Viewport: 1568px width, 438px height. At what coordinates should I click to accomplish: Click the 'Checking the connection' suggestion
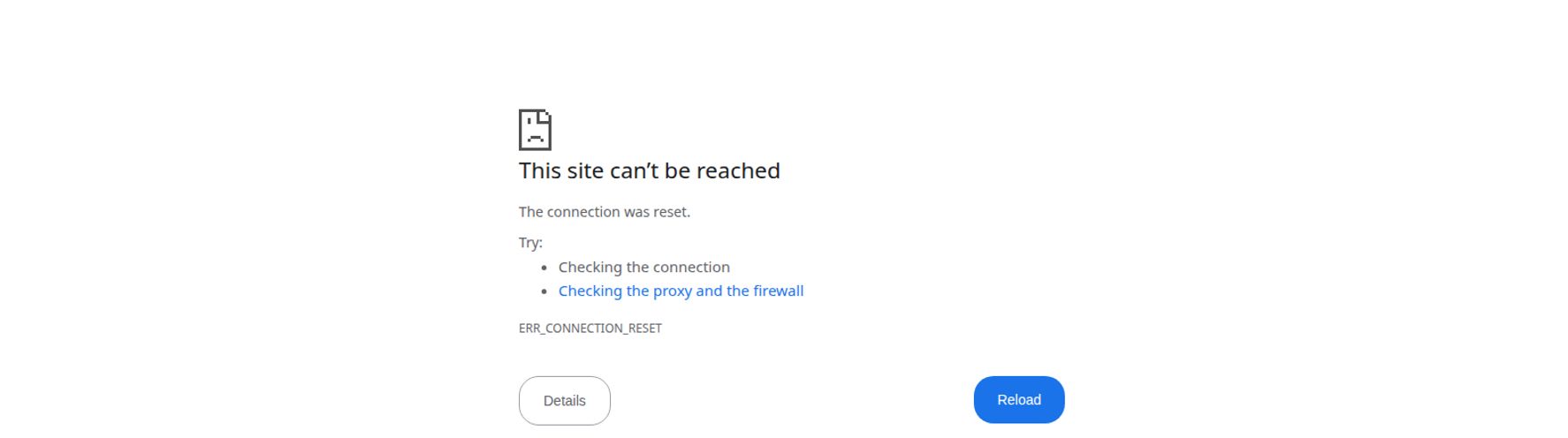644,267
